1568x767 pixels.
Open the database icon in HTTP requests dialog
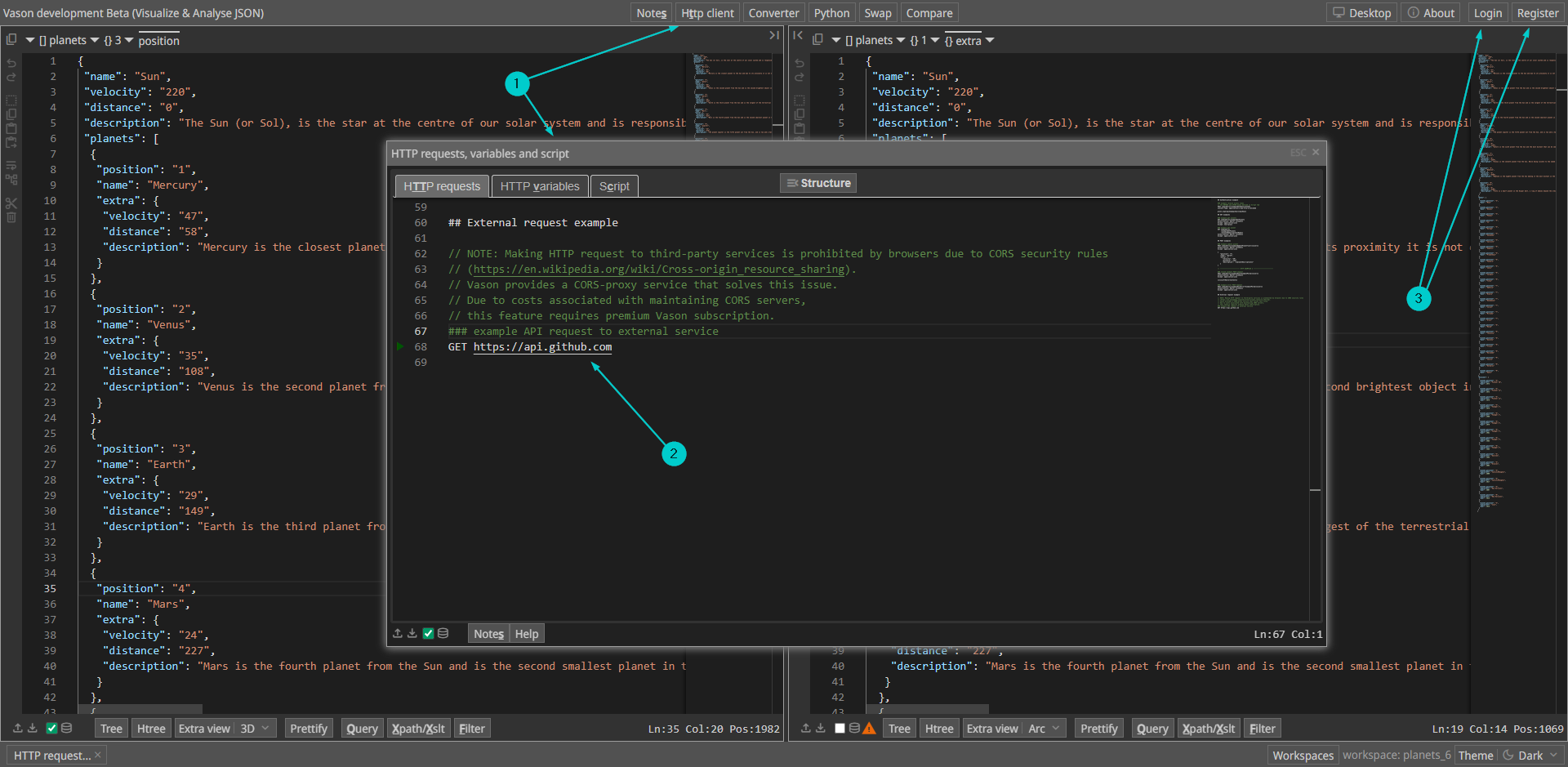click(443, 633)
